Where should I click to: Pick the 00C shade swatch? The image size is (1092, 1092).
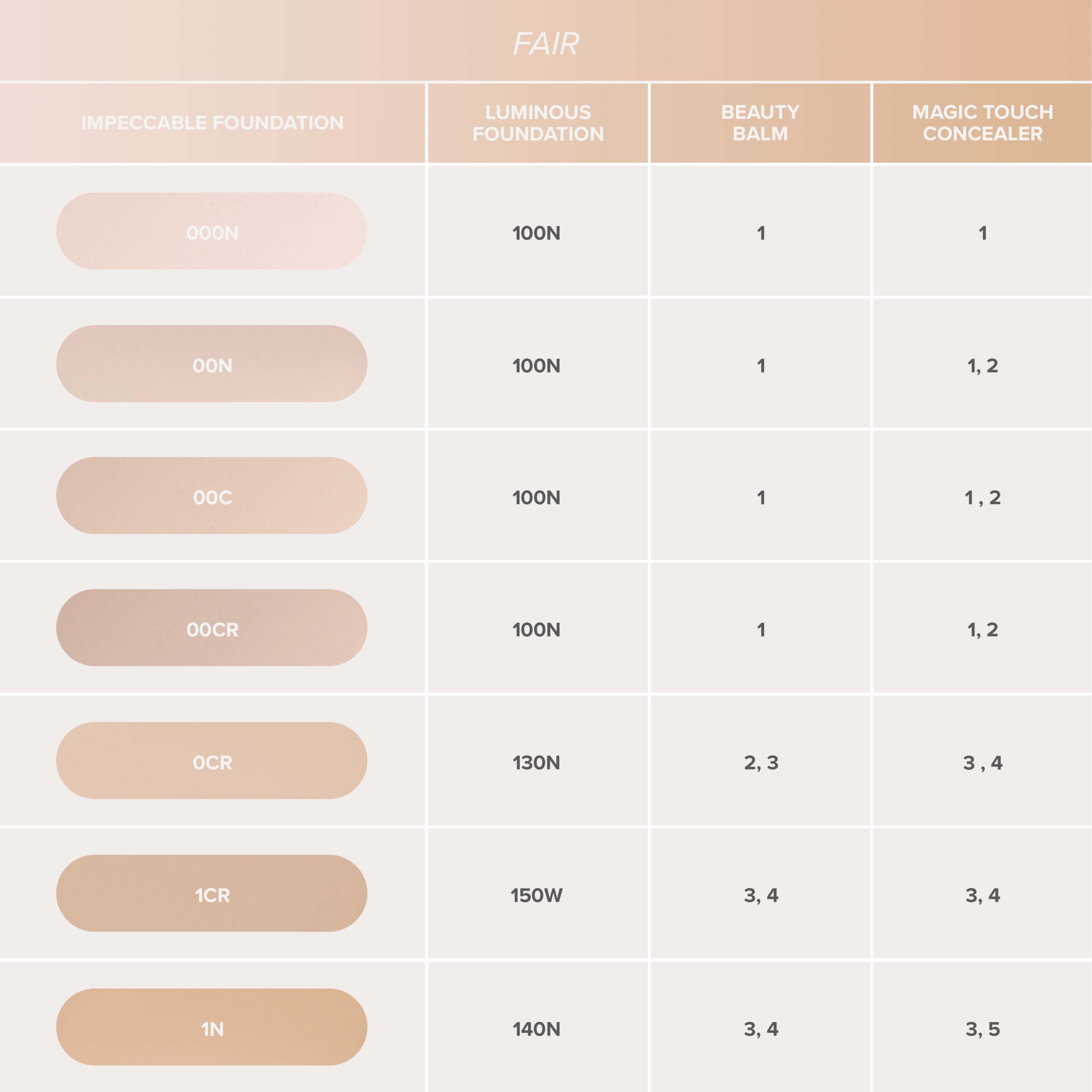212,496
